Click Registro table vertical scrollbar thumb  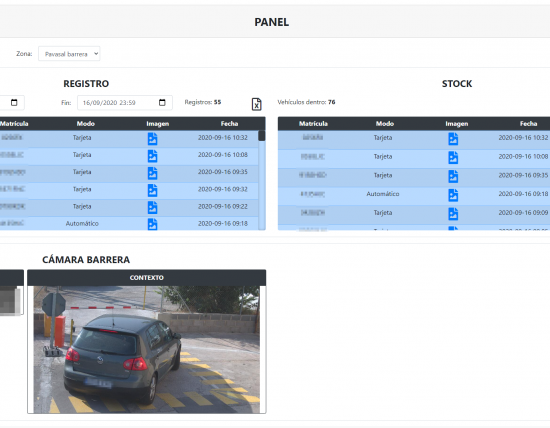click(262, 136)
